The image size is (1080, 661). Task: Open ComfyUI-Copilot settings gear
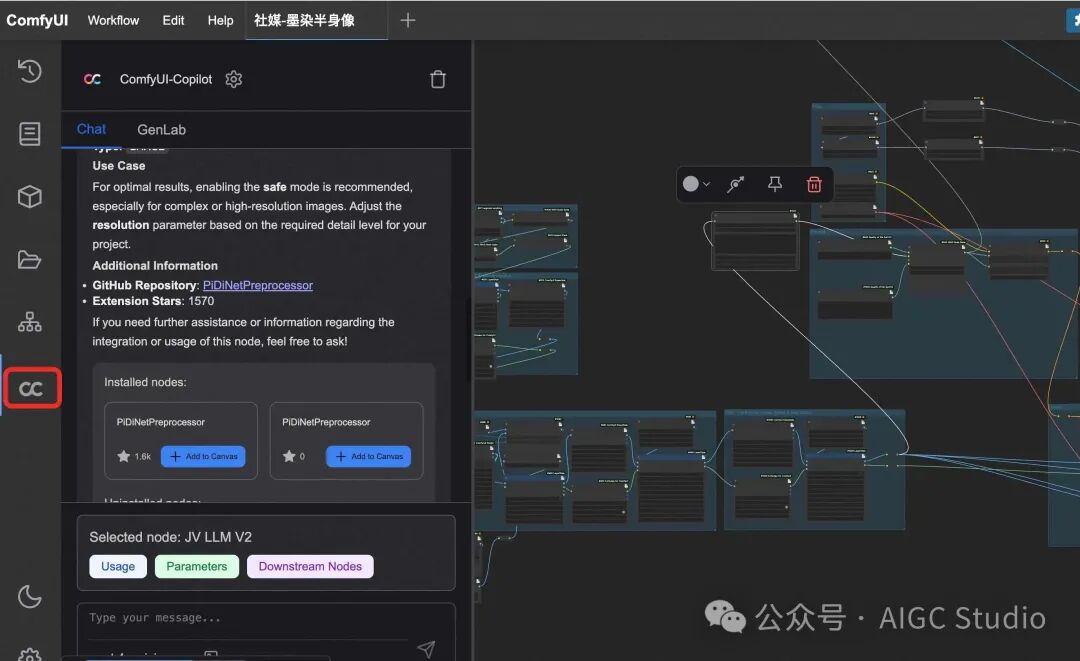(233, 79)
